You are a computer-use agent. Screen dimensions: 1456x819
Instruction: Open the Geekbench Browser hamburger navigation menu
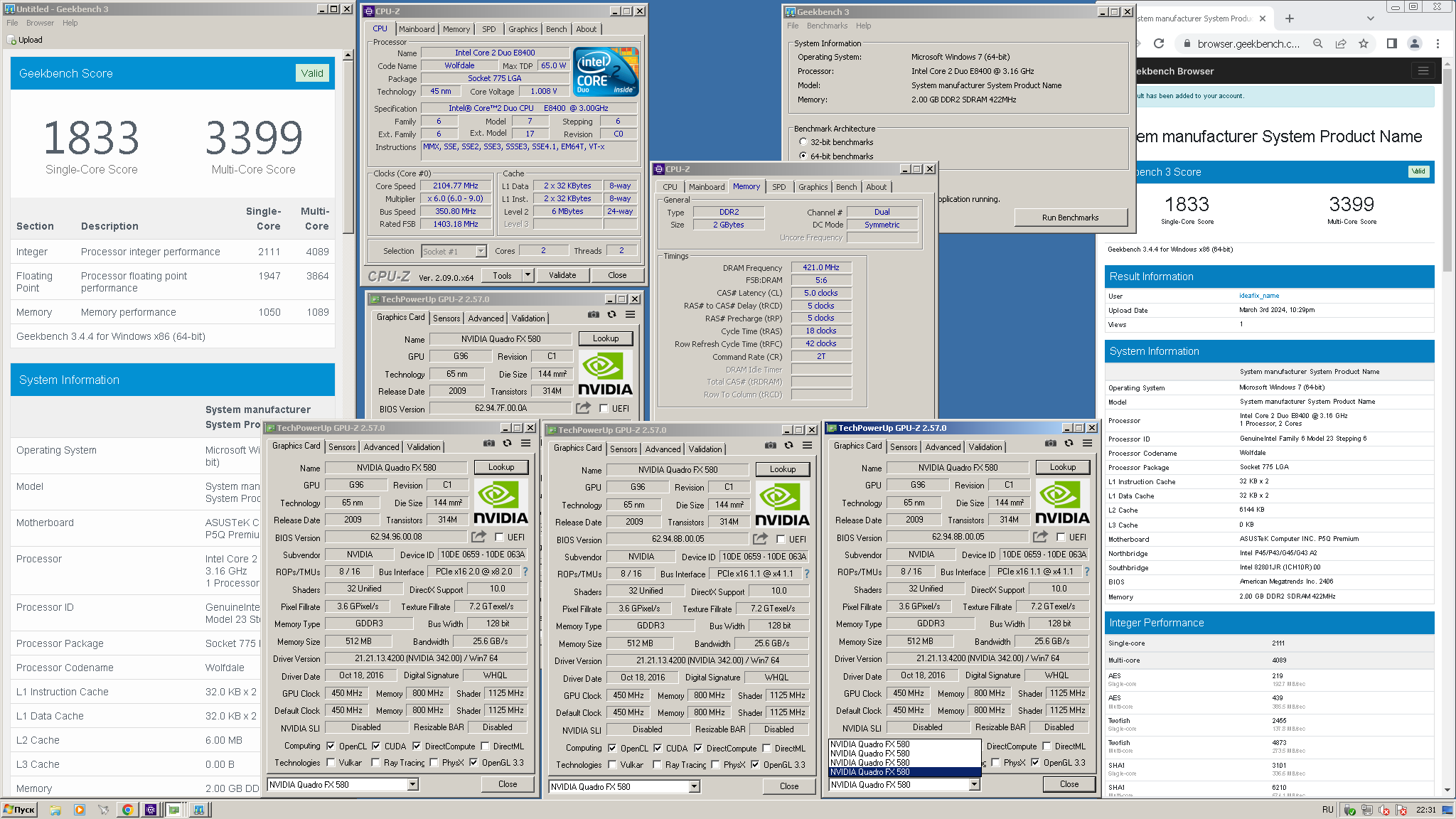pos(1423,70)
